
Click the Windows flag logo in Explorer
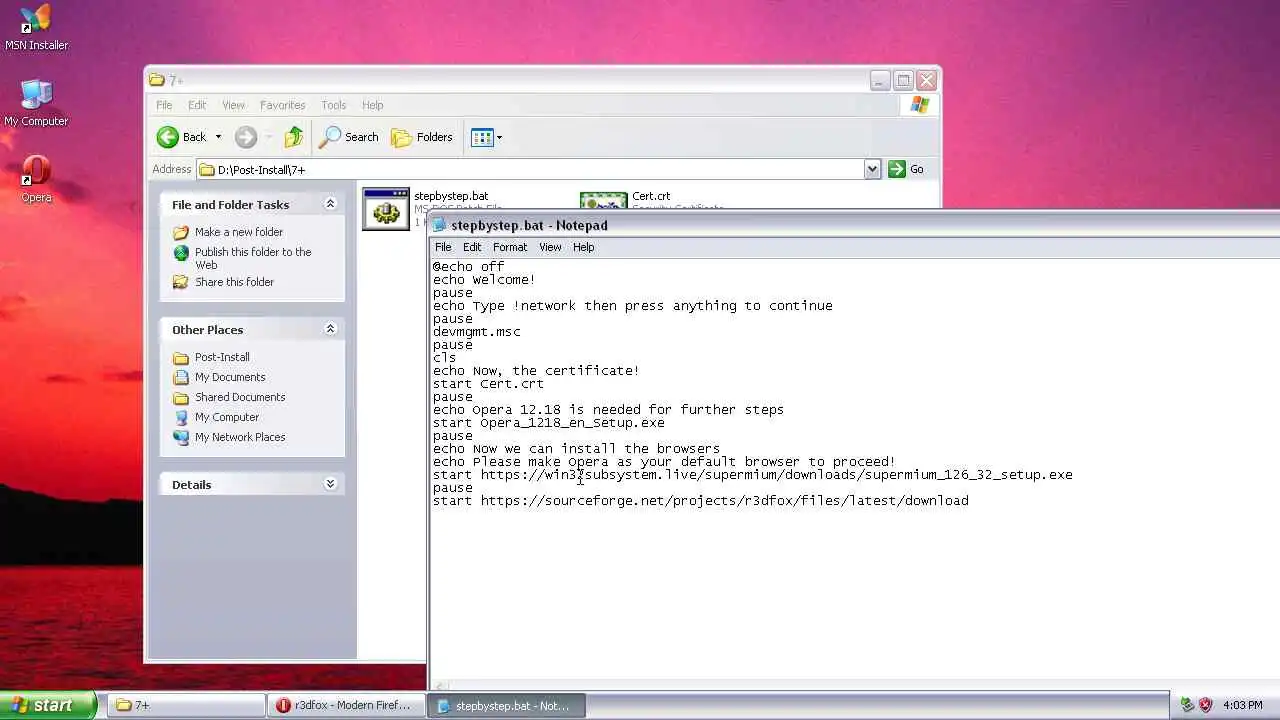pos(920,105)
